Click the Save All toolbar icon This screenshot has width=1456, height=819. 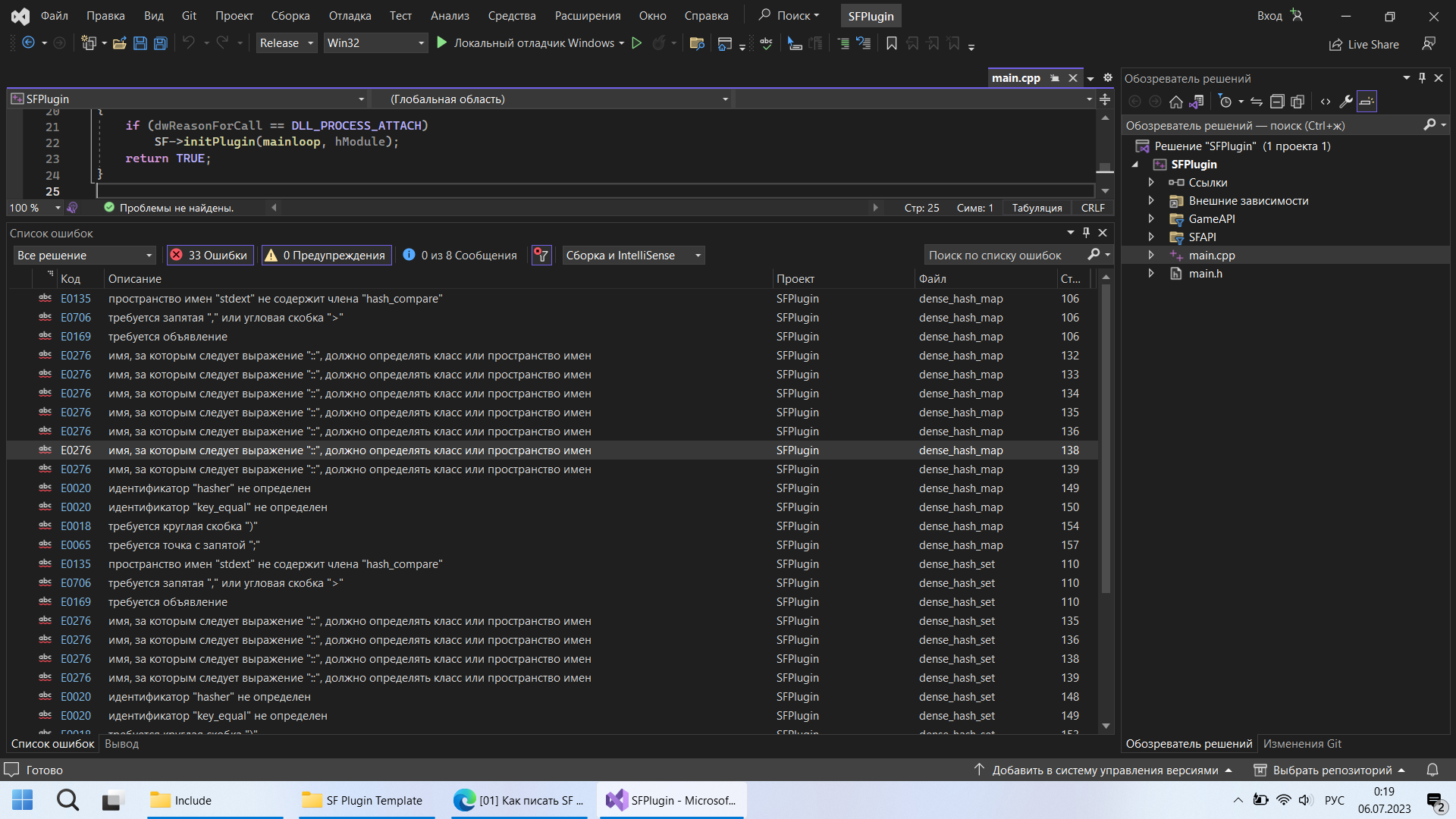coord(161,43)
